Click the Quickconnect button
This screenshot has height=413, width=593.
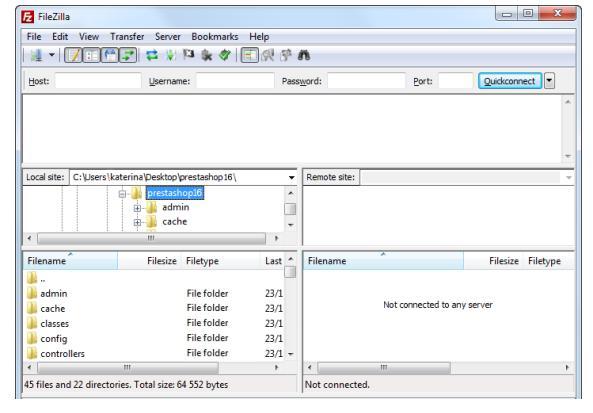coord(510,81)
